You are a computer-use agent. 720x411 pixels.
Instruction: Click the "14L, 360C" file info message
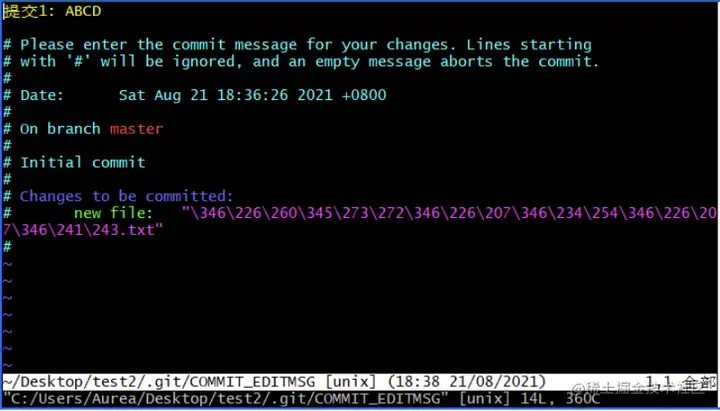(561, 399)
